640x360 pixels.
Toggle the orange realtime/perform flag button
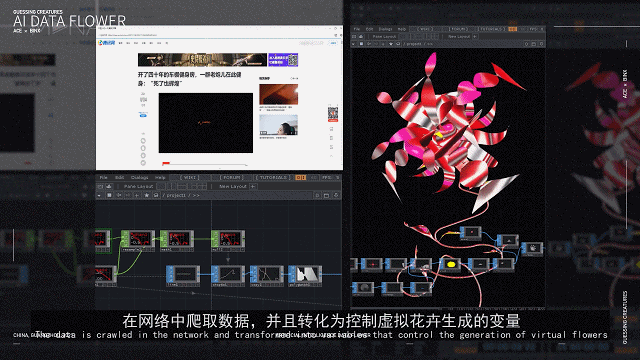(x=301, y=178)
